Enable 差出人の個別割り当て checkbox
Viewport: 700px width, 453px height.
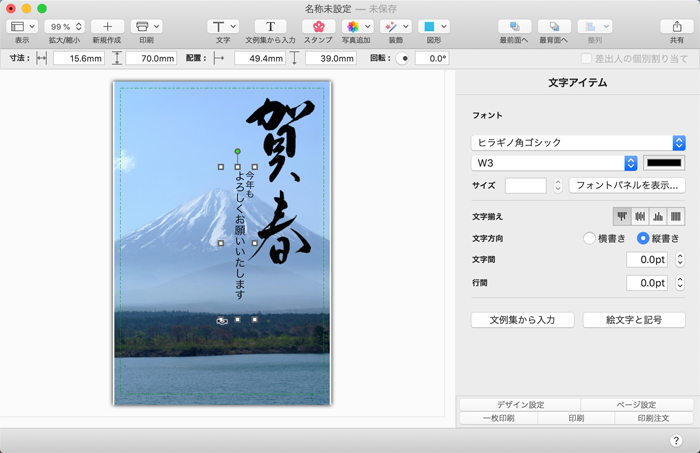587,59
